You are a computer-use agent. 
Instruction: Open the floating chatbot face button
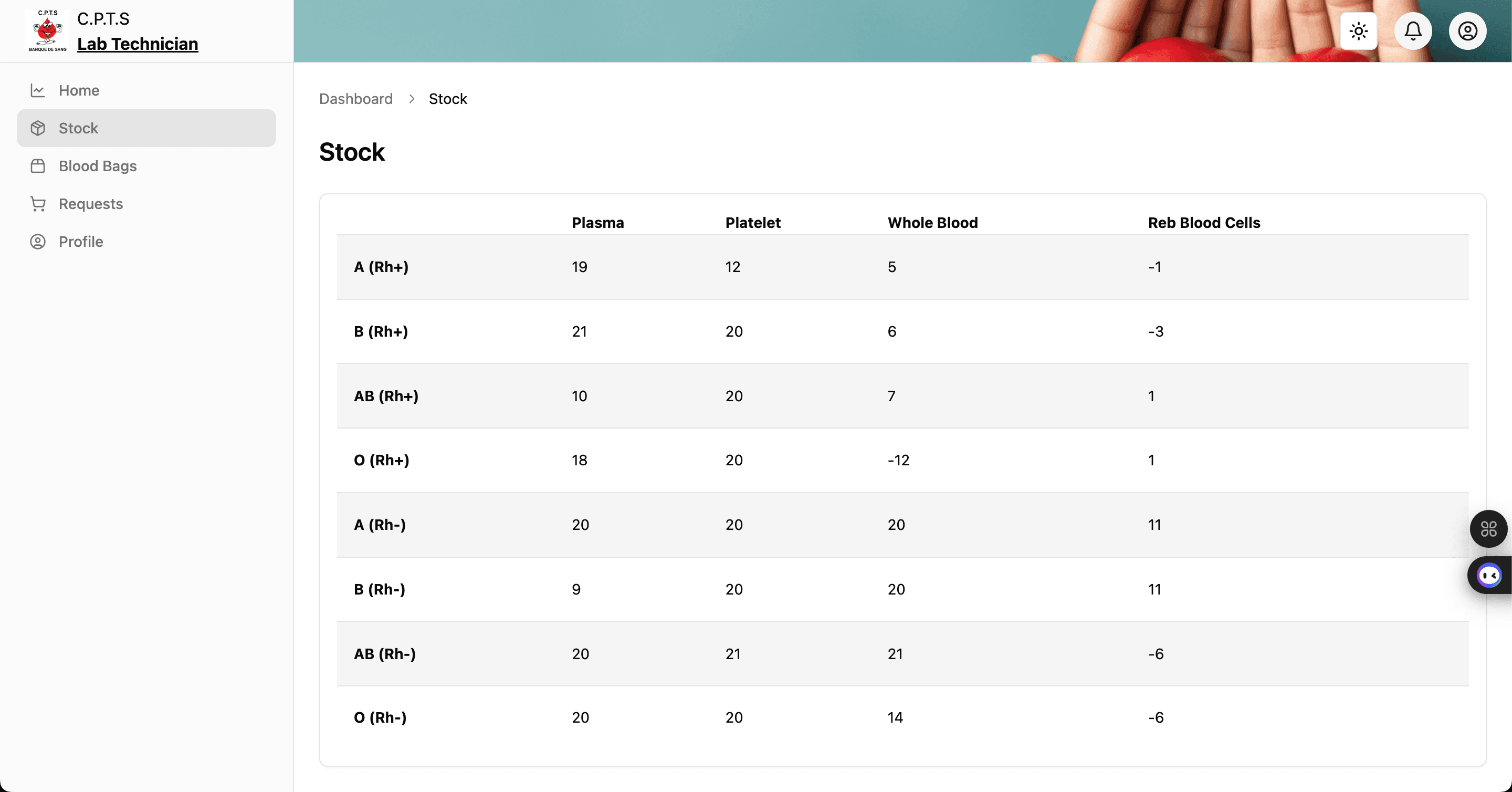point(1489,576)
